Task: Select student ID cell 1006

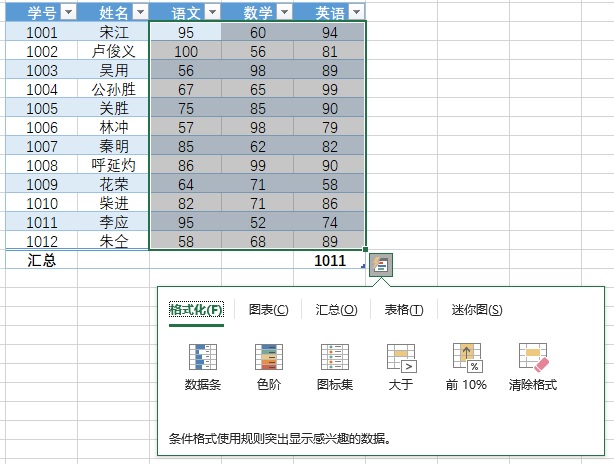Action: coord(42,127)
